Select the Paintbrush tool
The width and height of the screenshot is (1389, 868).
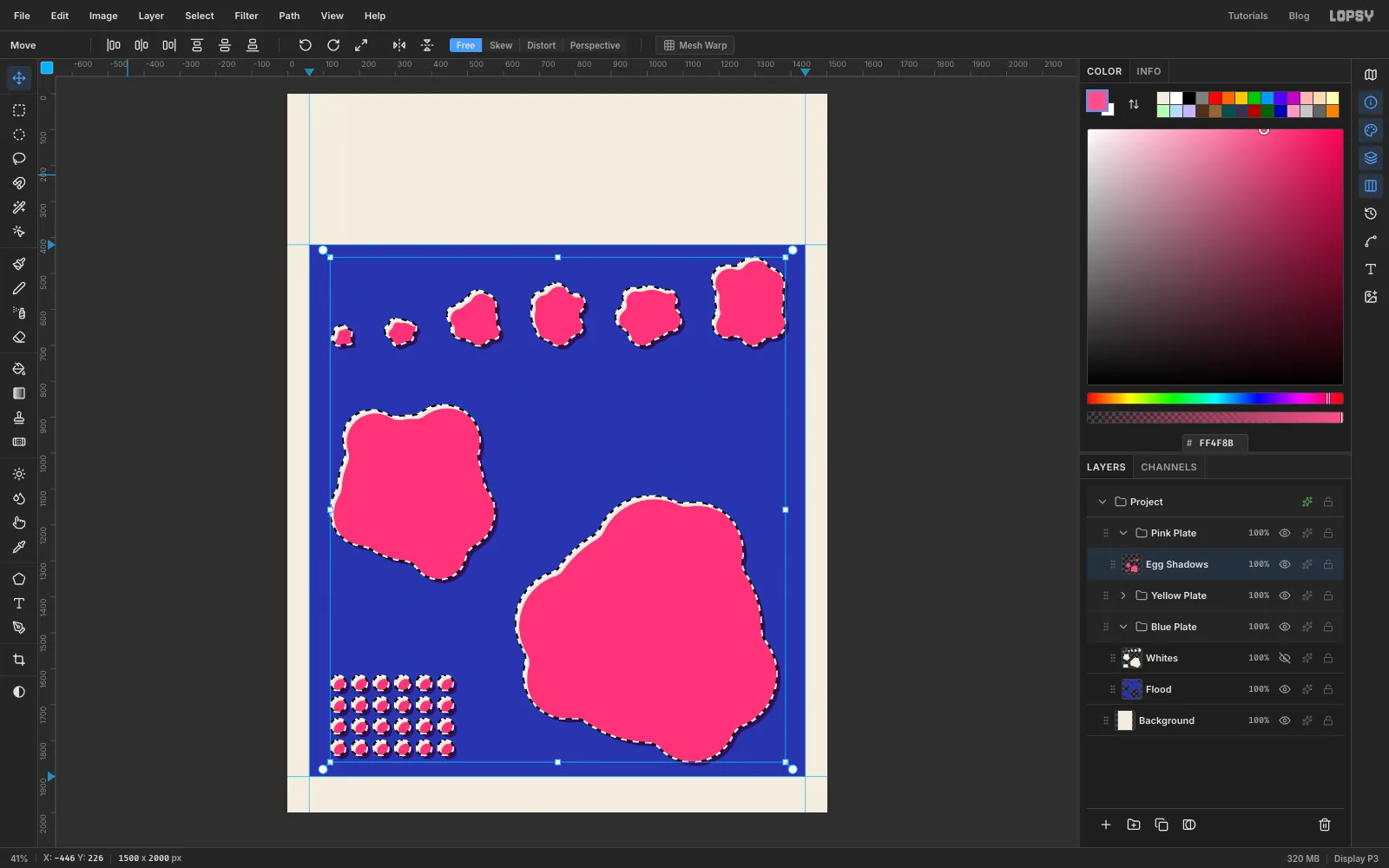point(19,264)
